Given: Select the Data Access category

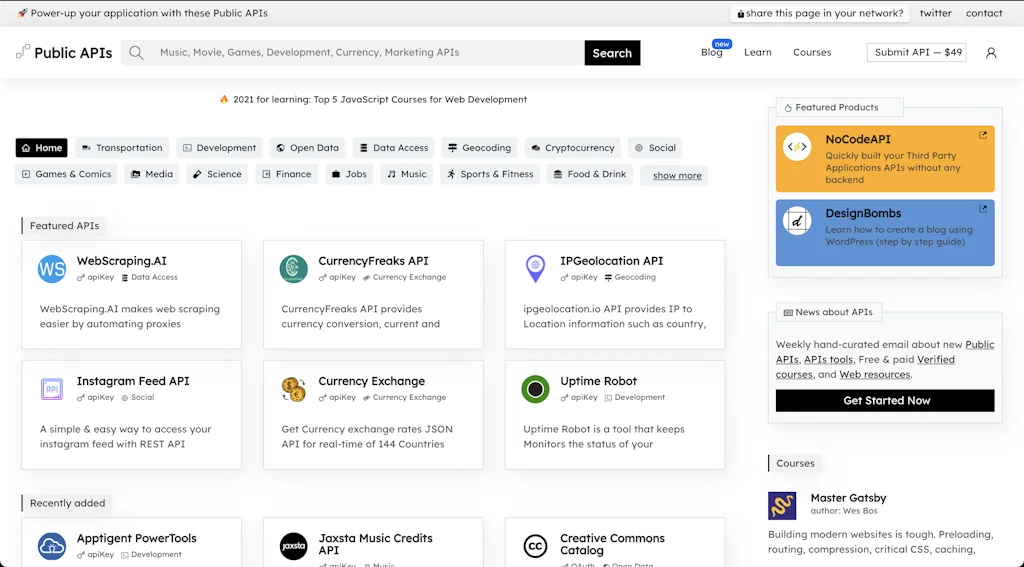Looking at the screenshot, I should point(394,148).
